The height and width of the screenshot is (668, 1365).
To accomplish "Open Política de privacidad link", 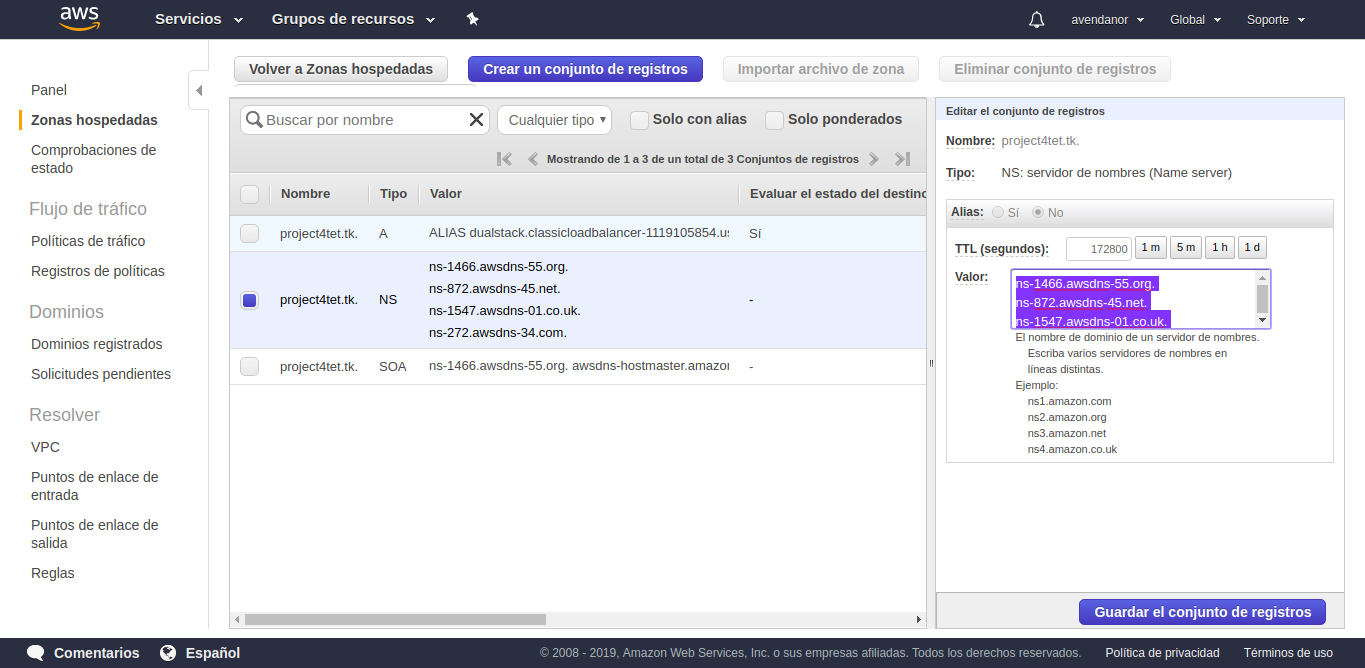I will [x=1162, y=653].
